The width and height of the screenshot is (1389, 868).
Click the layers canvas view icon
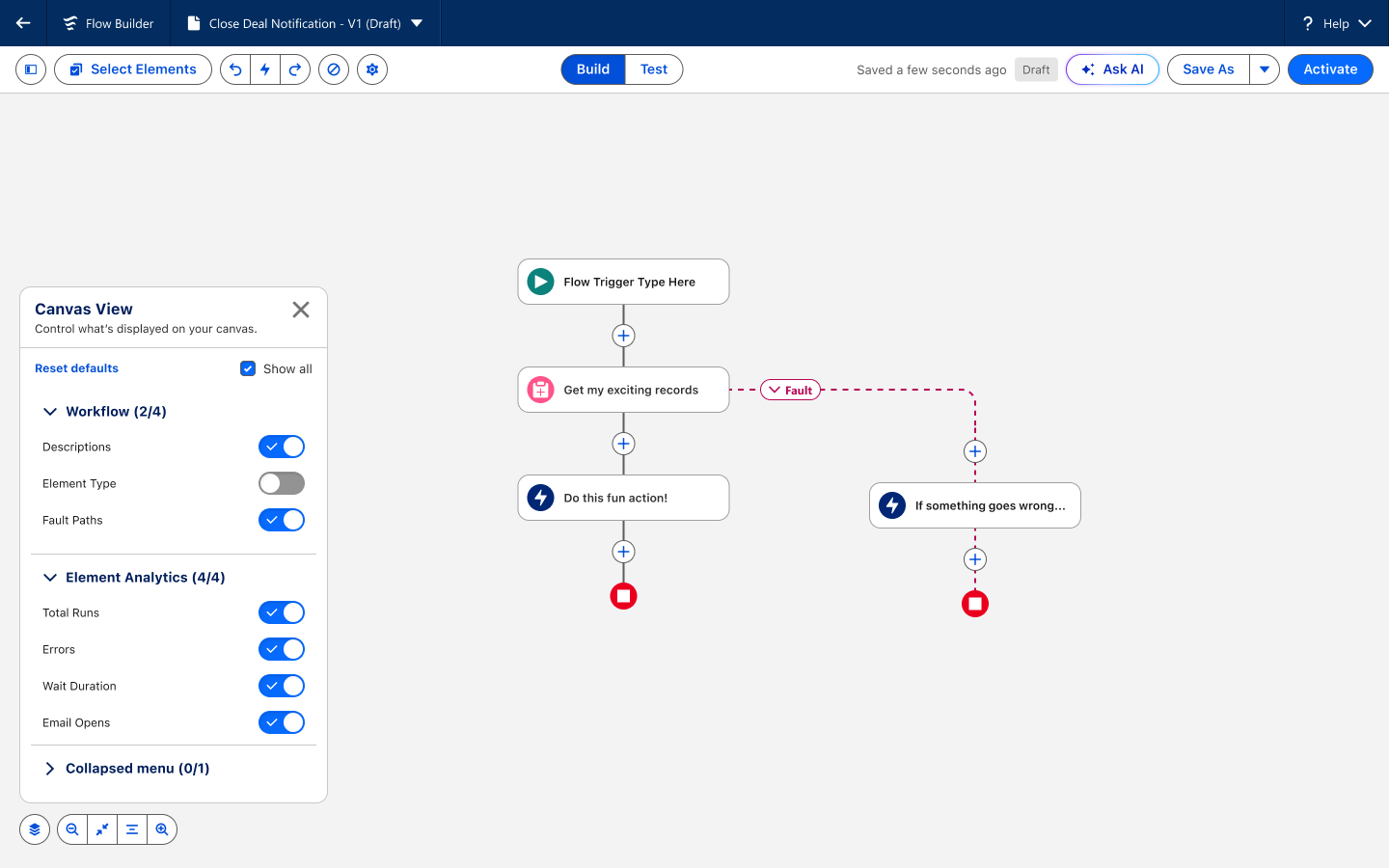35,829
